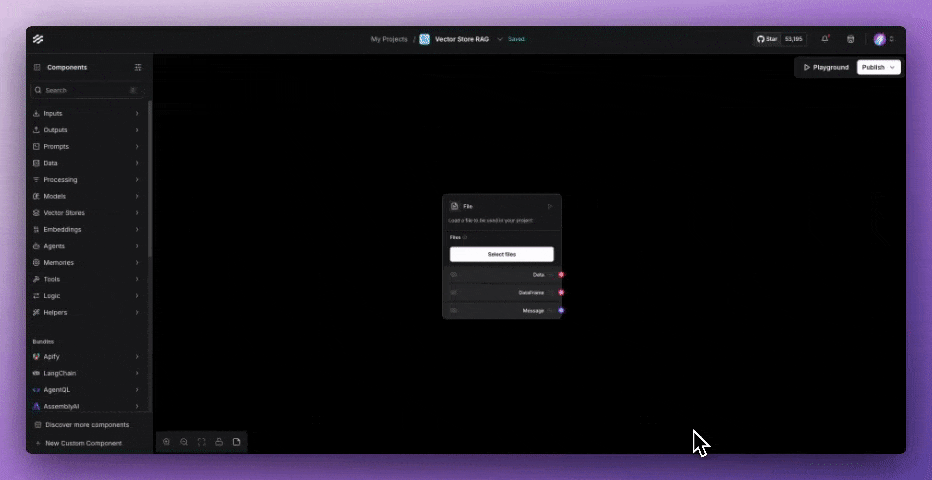Lock the canvas with the lock icon

(x=219, y=441)
